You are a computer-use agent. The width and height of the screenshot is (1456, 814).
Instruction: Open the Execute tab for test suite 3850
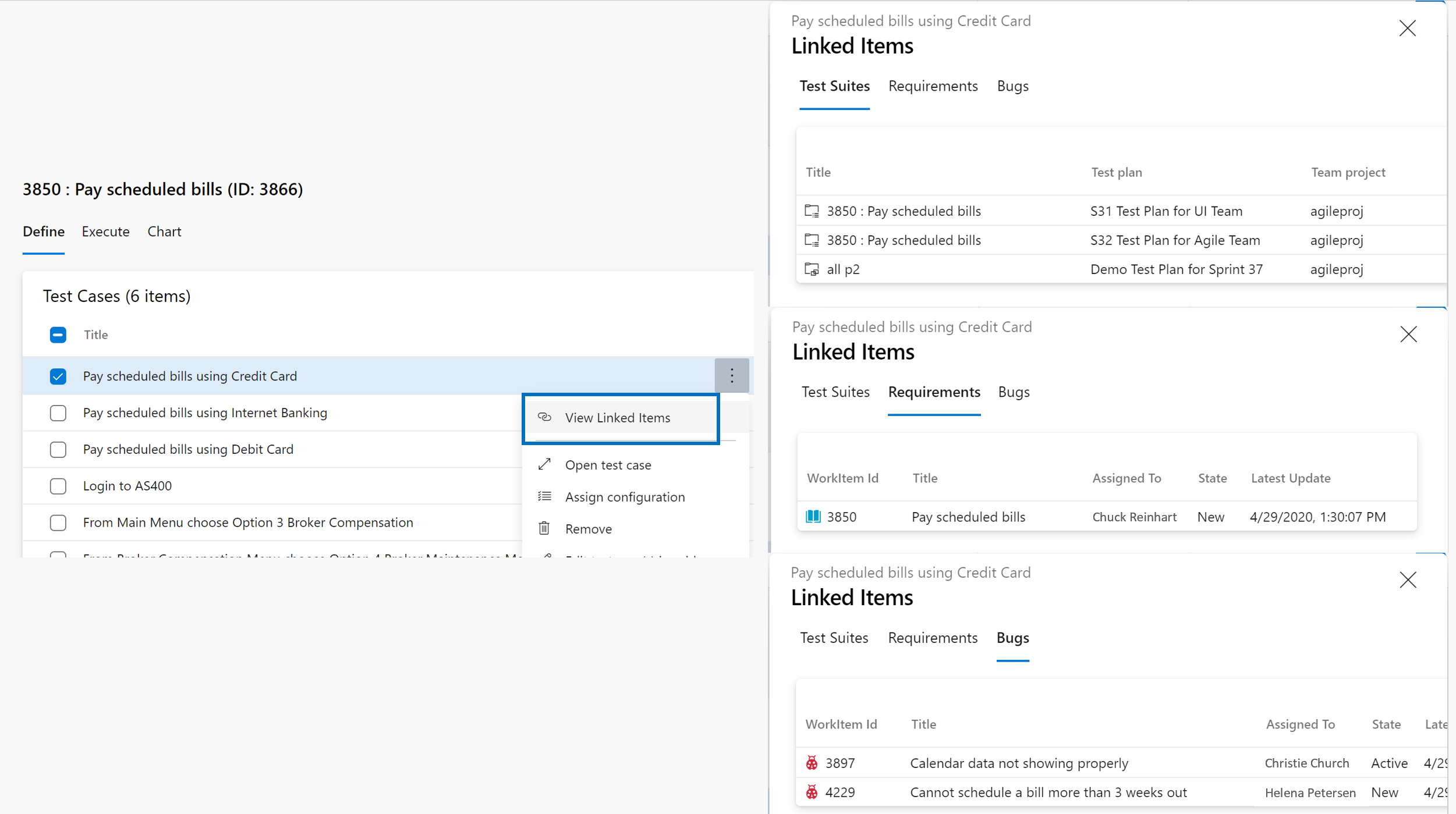(x=105, y=231)
